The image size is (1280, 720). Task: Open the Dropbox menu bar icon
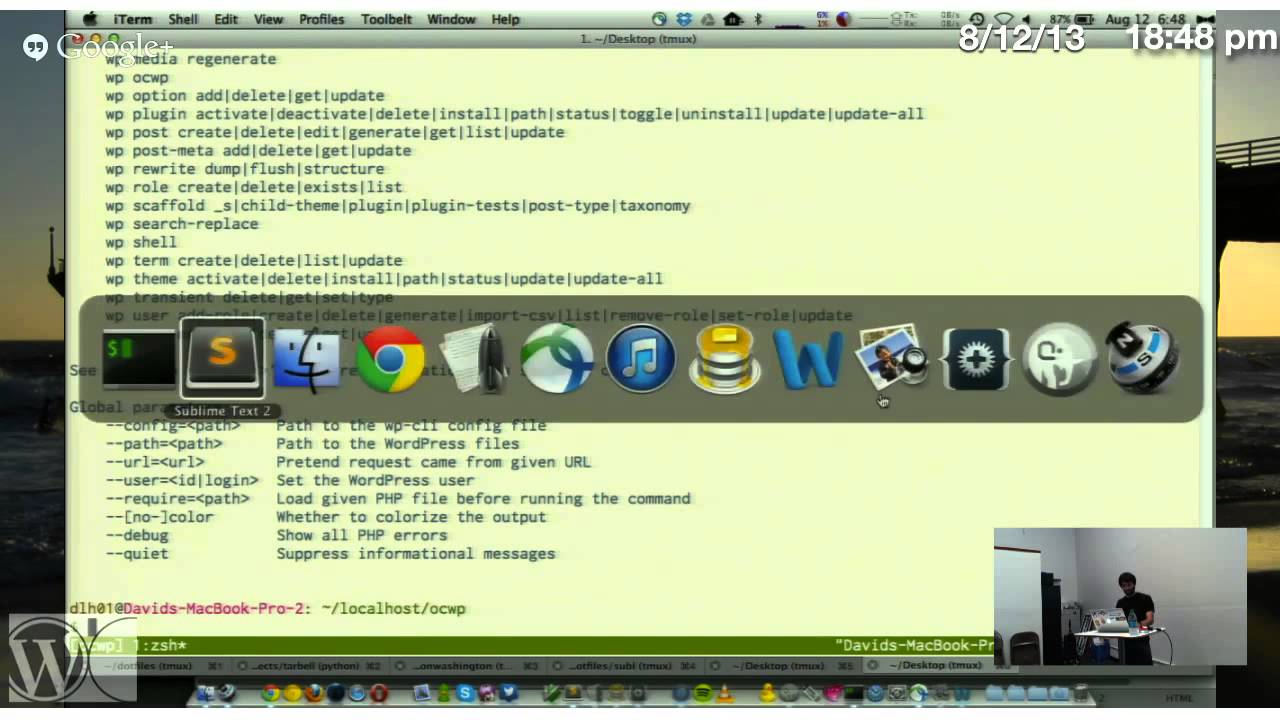tap(684, 19)
